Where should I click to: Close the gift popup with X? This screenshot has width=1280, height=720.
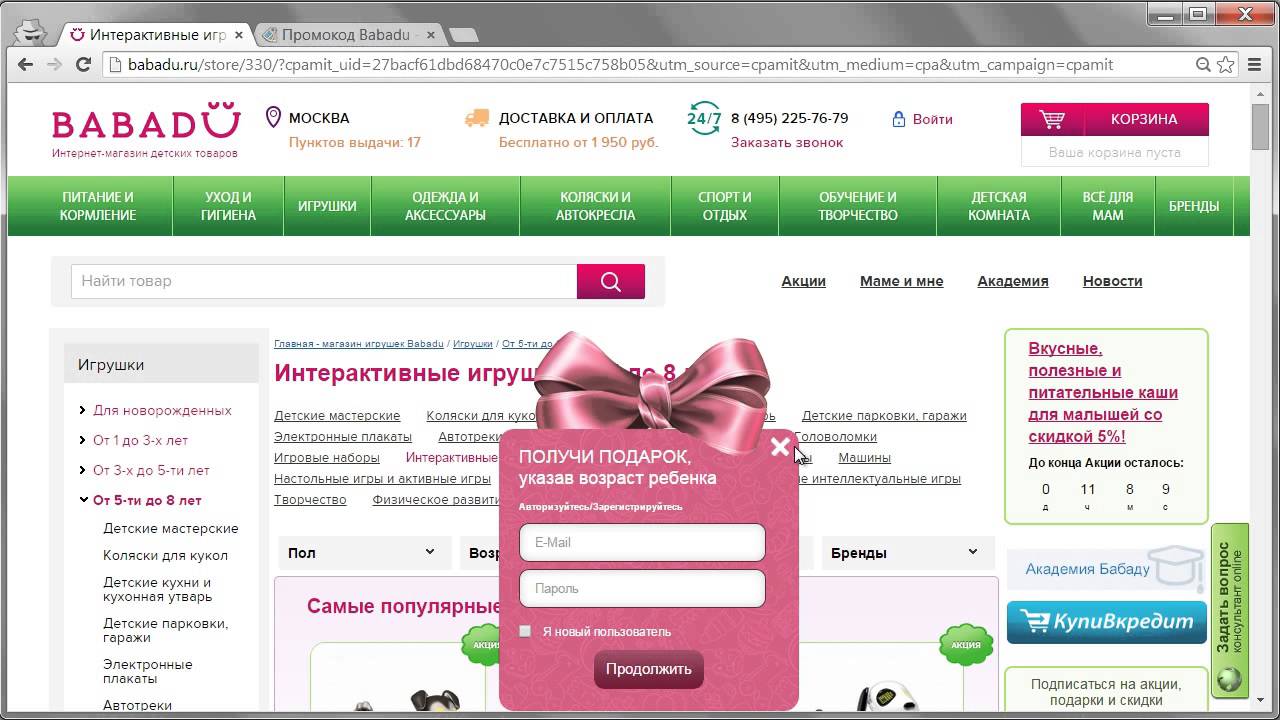click(780, 446)
